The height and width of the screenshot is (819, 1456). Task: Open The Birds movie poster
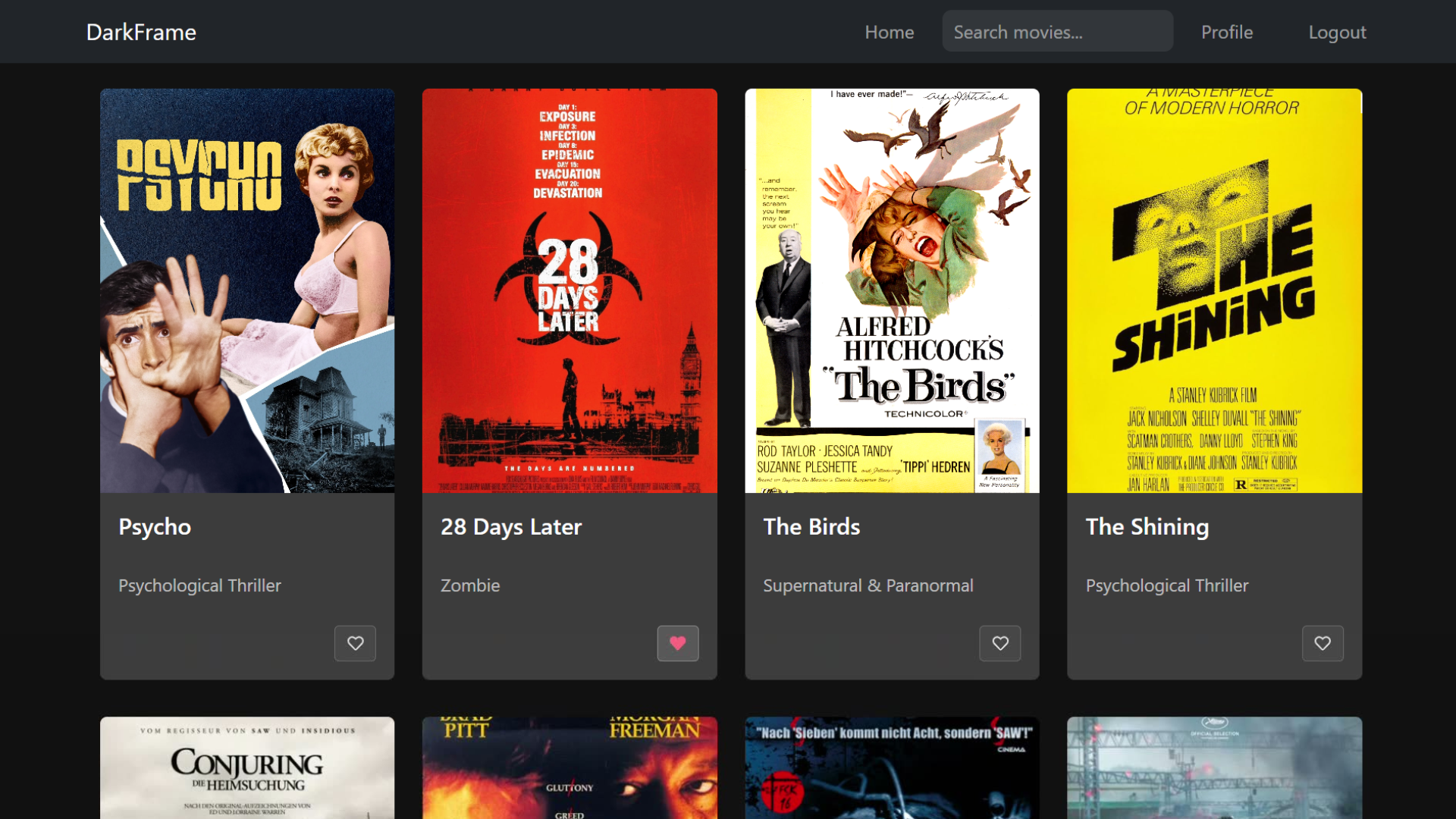point(892,290)
